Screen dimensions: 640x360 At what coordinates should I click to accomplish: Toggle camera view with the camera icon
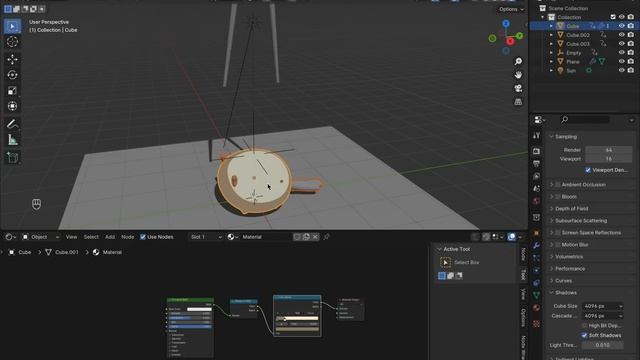click(518, 89)
